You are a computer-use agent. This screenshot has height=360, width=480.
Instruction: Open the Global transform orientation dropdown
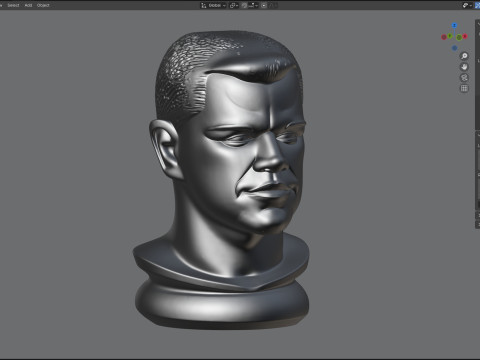pos(213,5)
